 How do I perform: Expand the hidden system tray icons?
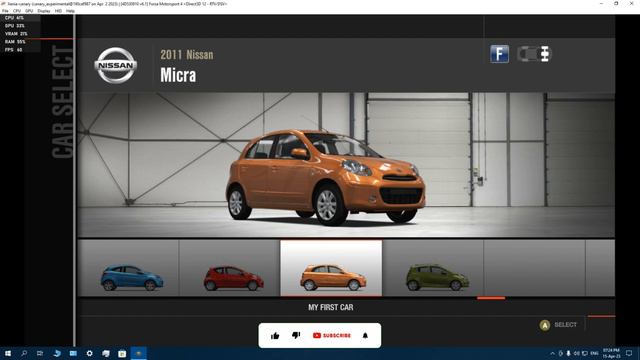tap(552, 353)
